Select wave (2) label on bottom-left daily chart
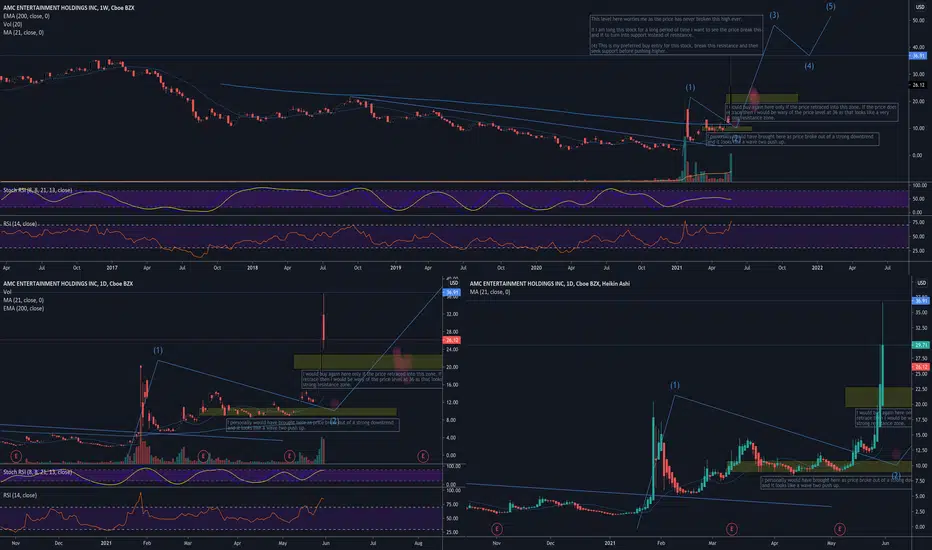This screenshot has height=550, width=932. pos(334,421)
